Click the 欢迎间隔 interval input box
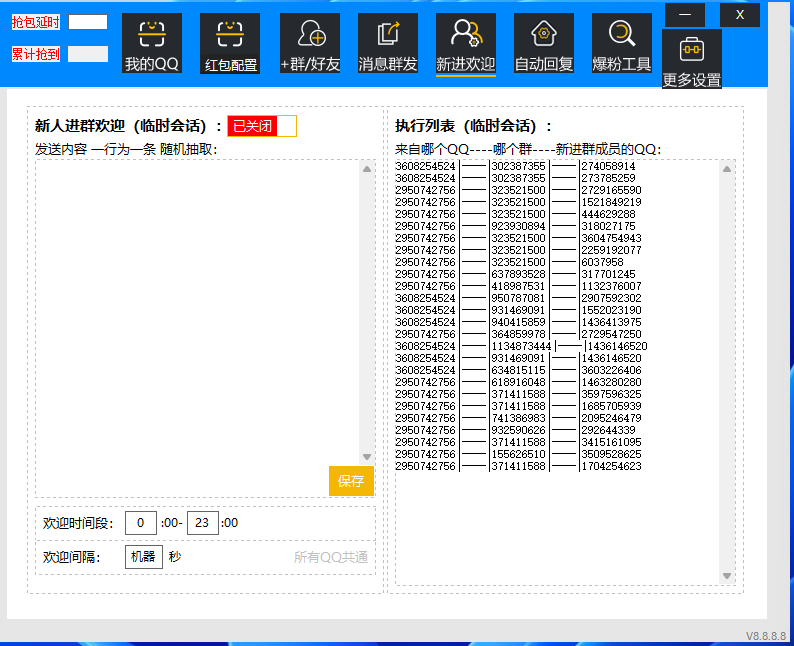Image resolution: width=794 pixels, height=646 pixels. pyautogui.click(x=144, y=557)
